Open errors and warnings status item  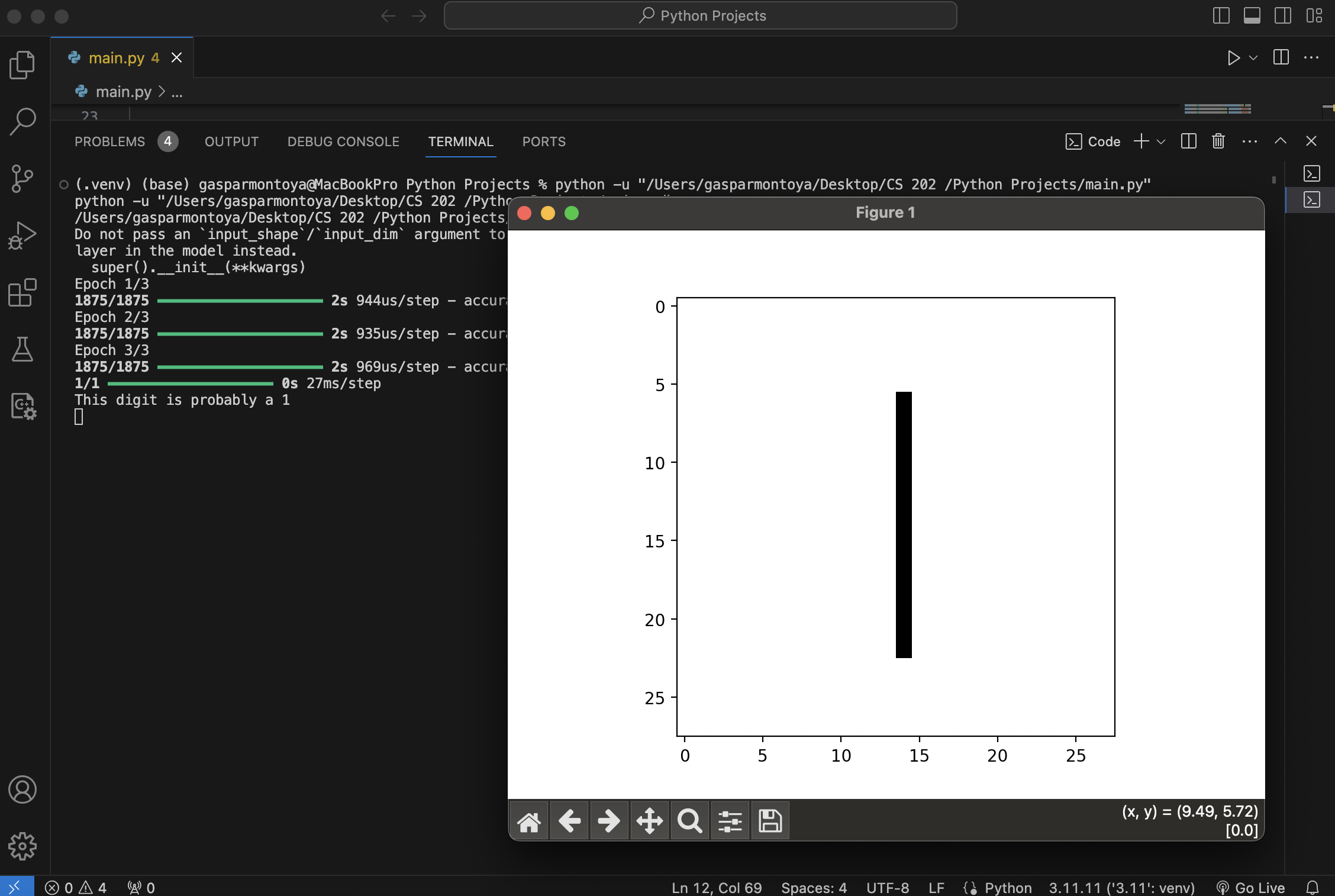click(x=76, y=887)
